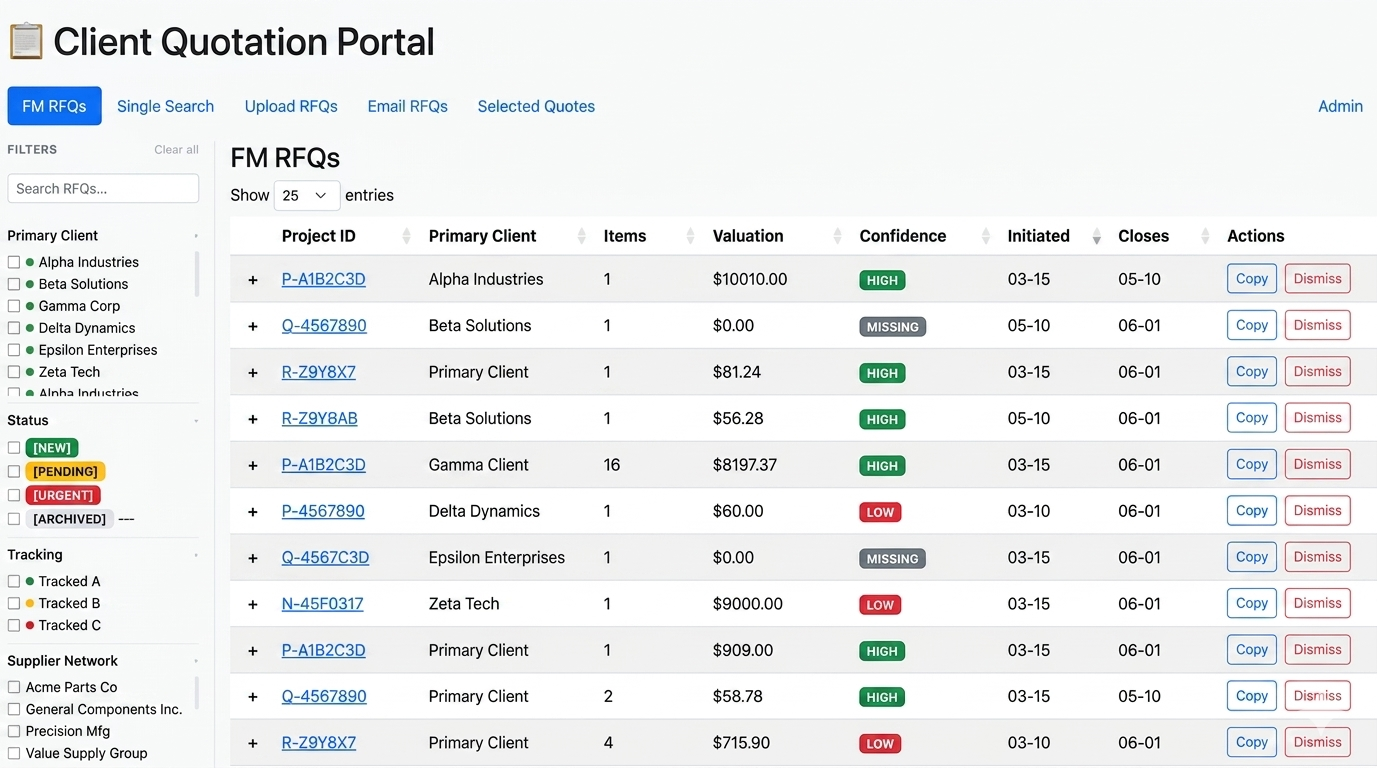This screenshot has height=768, width=1377.
Task: Check the Tracked B checkbox
Action: tap(14, 603)
